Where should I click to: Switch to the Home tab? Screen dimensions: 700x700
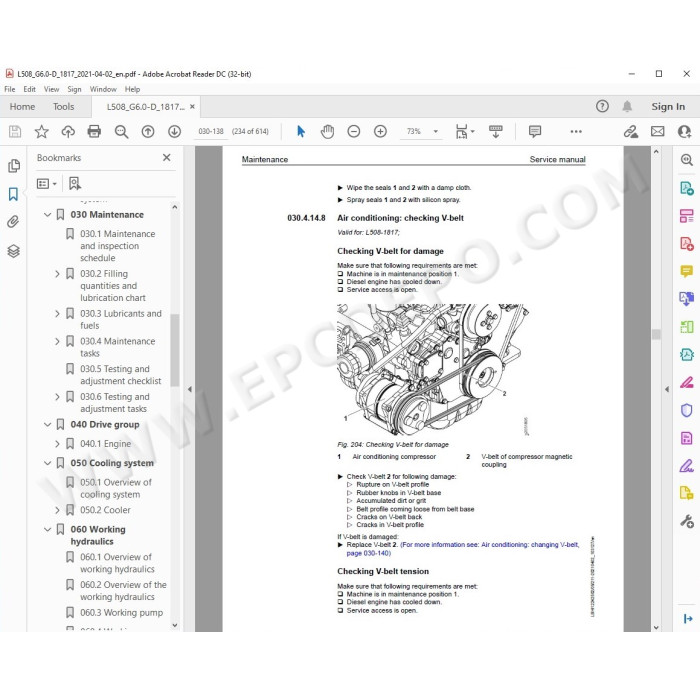[22, 107]
